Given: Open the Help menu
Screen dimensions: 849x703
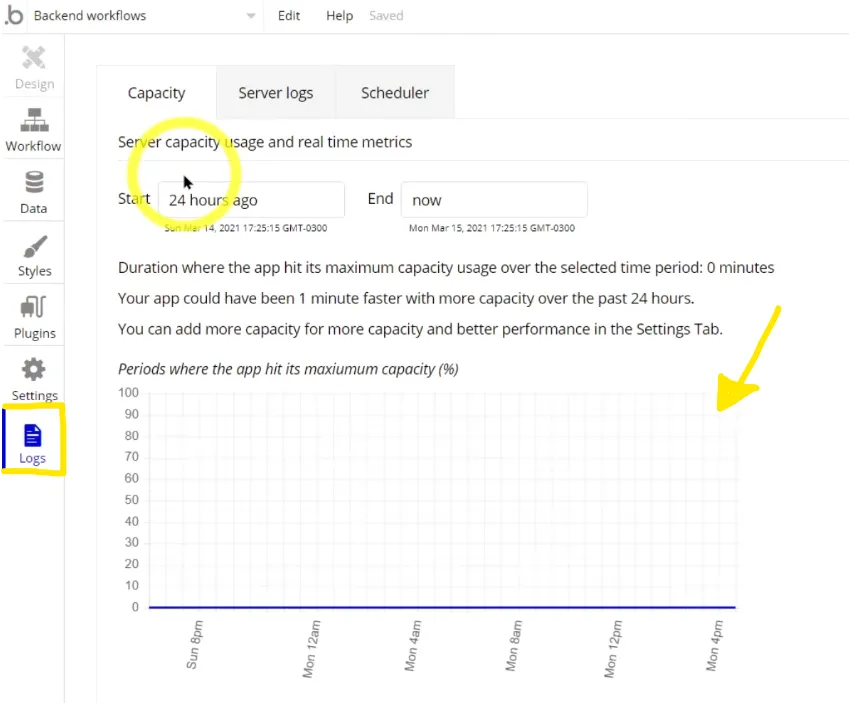Looking at the screenshot, I should (x=340, y=16).
